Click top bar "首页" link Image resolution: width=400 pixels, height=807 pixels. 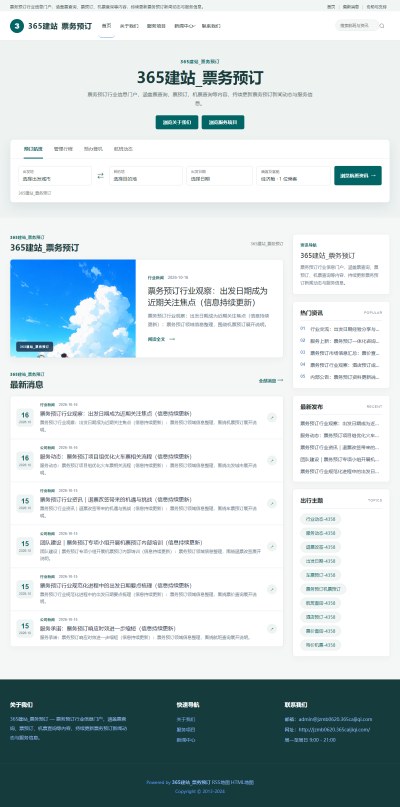(331, 7)
